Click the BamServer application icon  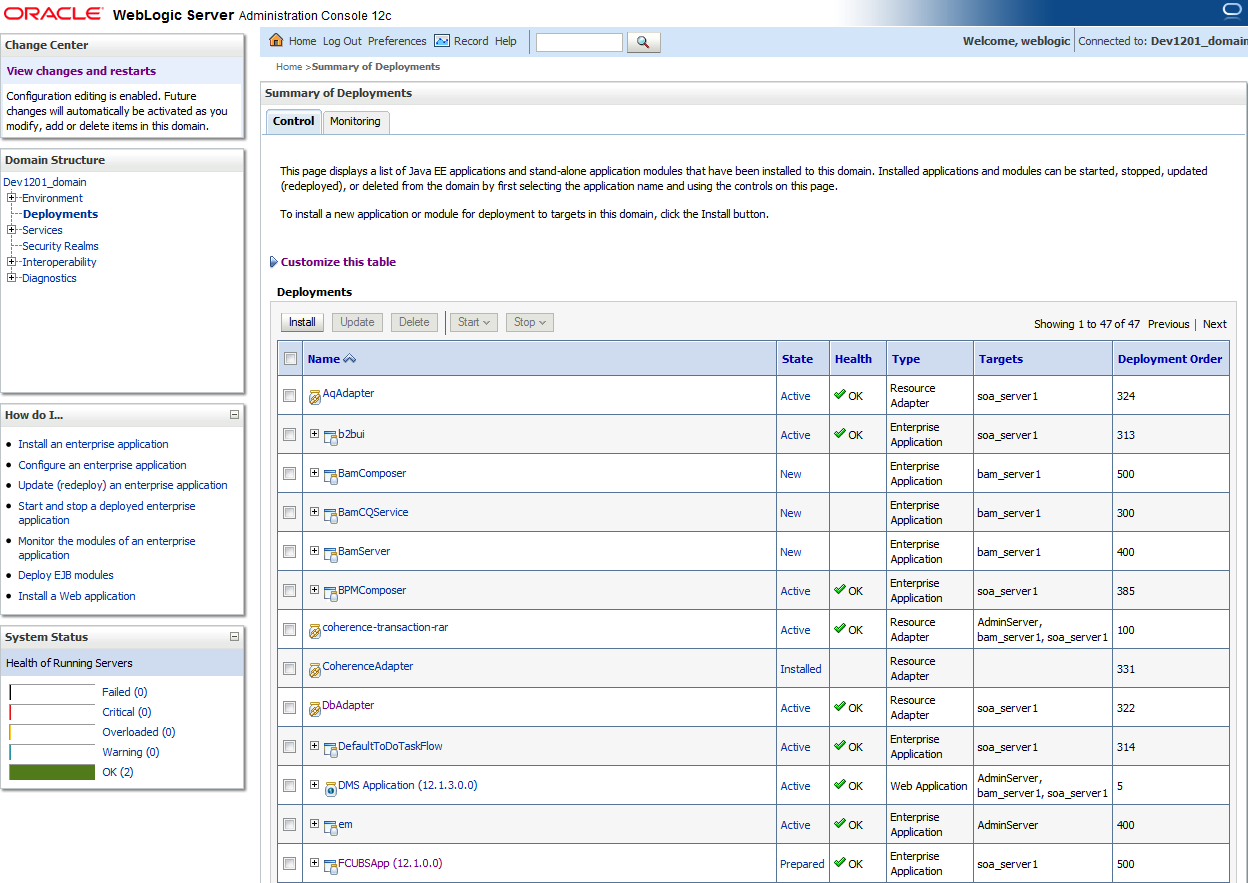pos(331,553)
